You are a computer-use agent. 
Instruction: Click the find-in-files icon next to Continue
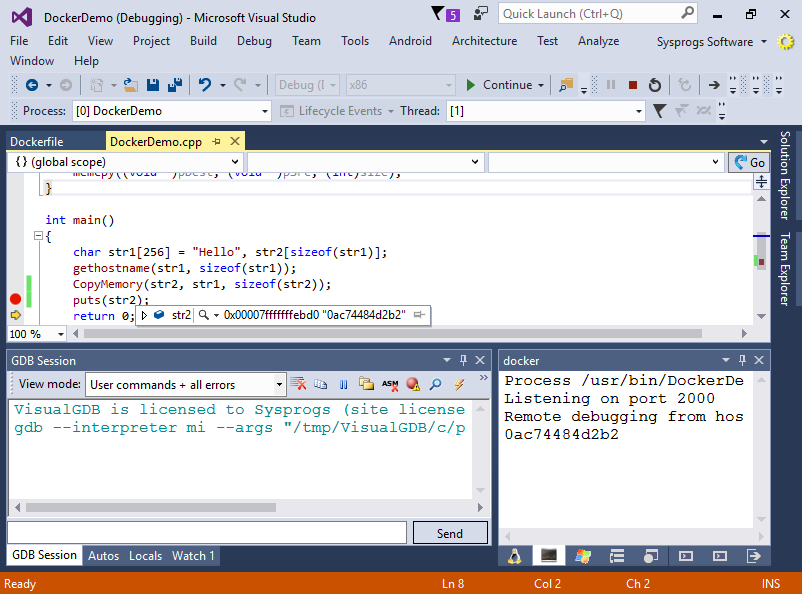coord(566,85)
